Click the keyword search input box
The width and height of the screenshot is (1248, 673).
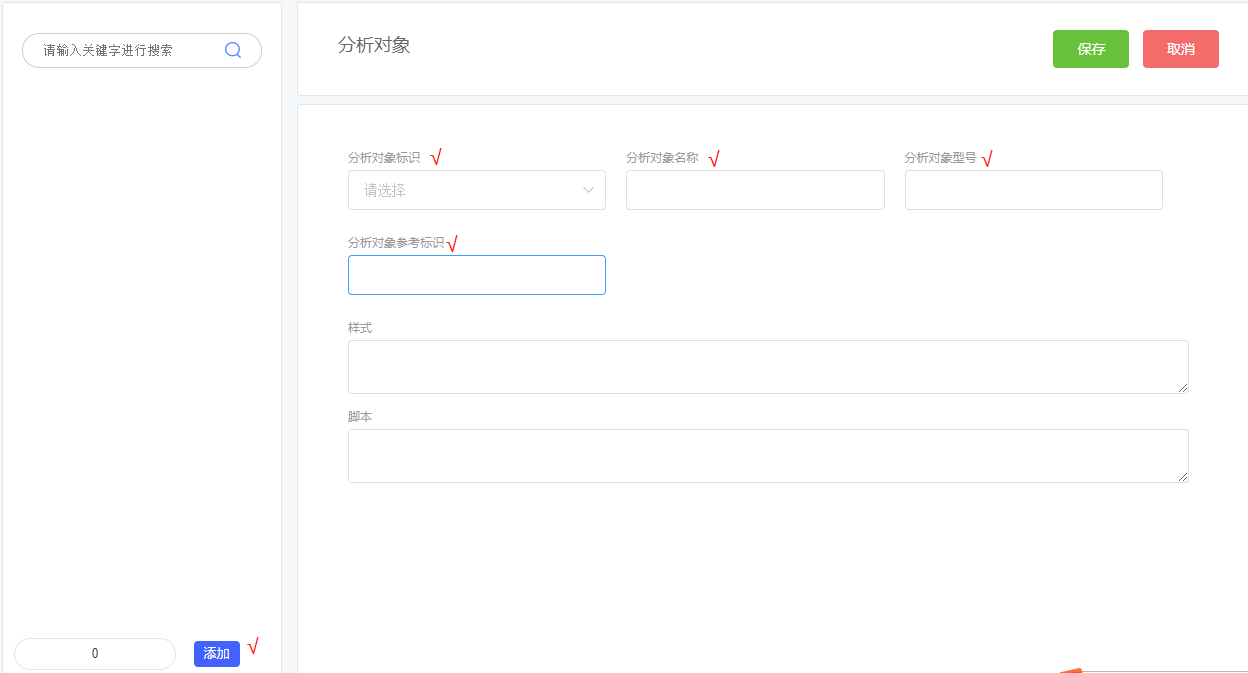125,50
